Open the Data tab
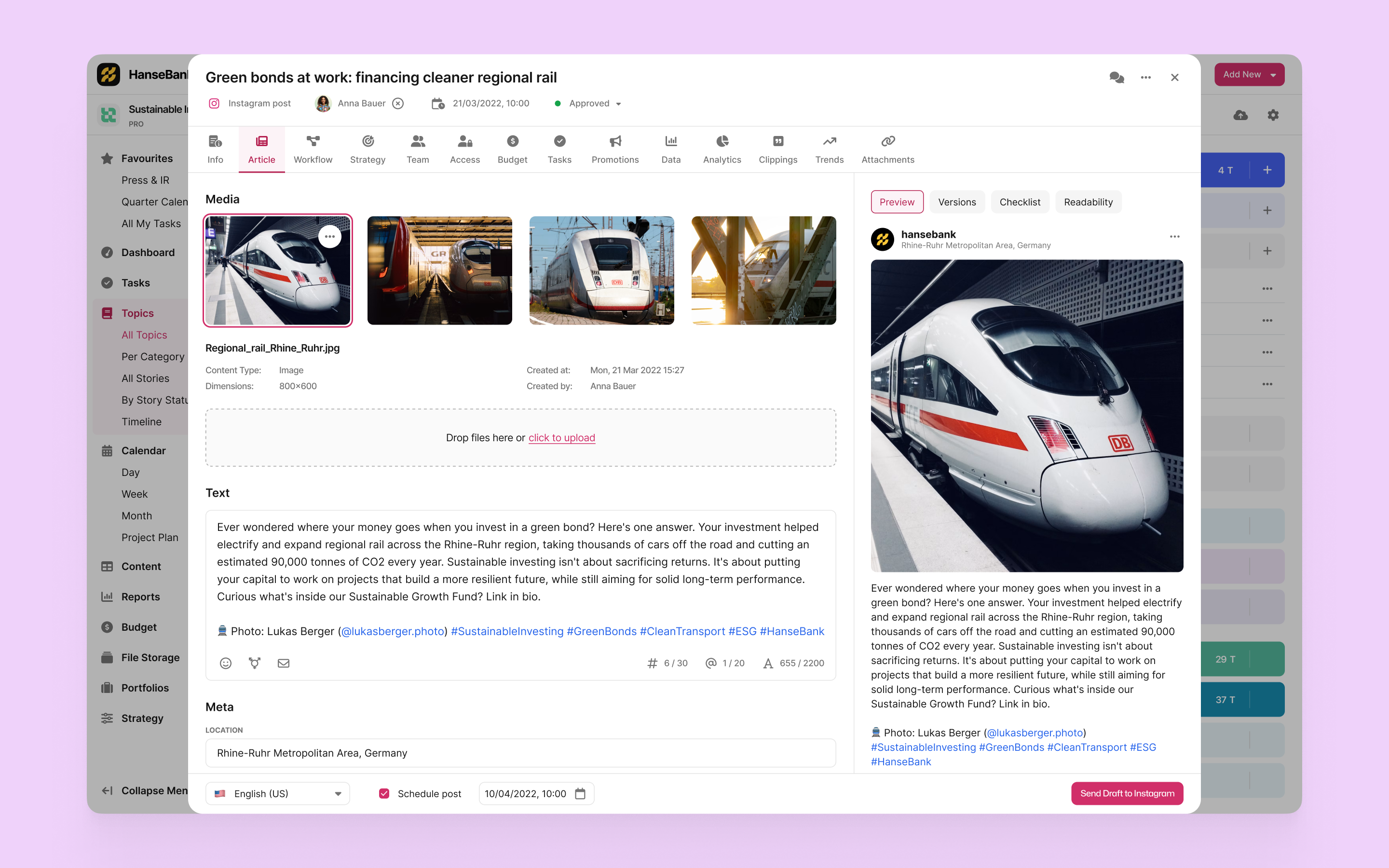 [x=670, y=150]
